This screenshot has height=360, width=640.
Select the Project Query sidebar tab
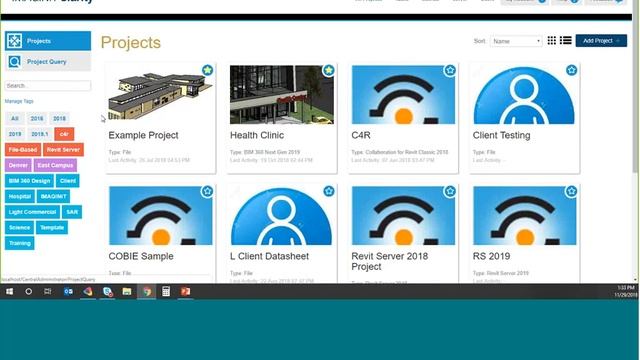[48, 62]
